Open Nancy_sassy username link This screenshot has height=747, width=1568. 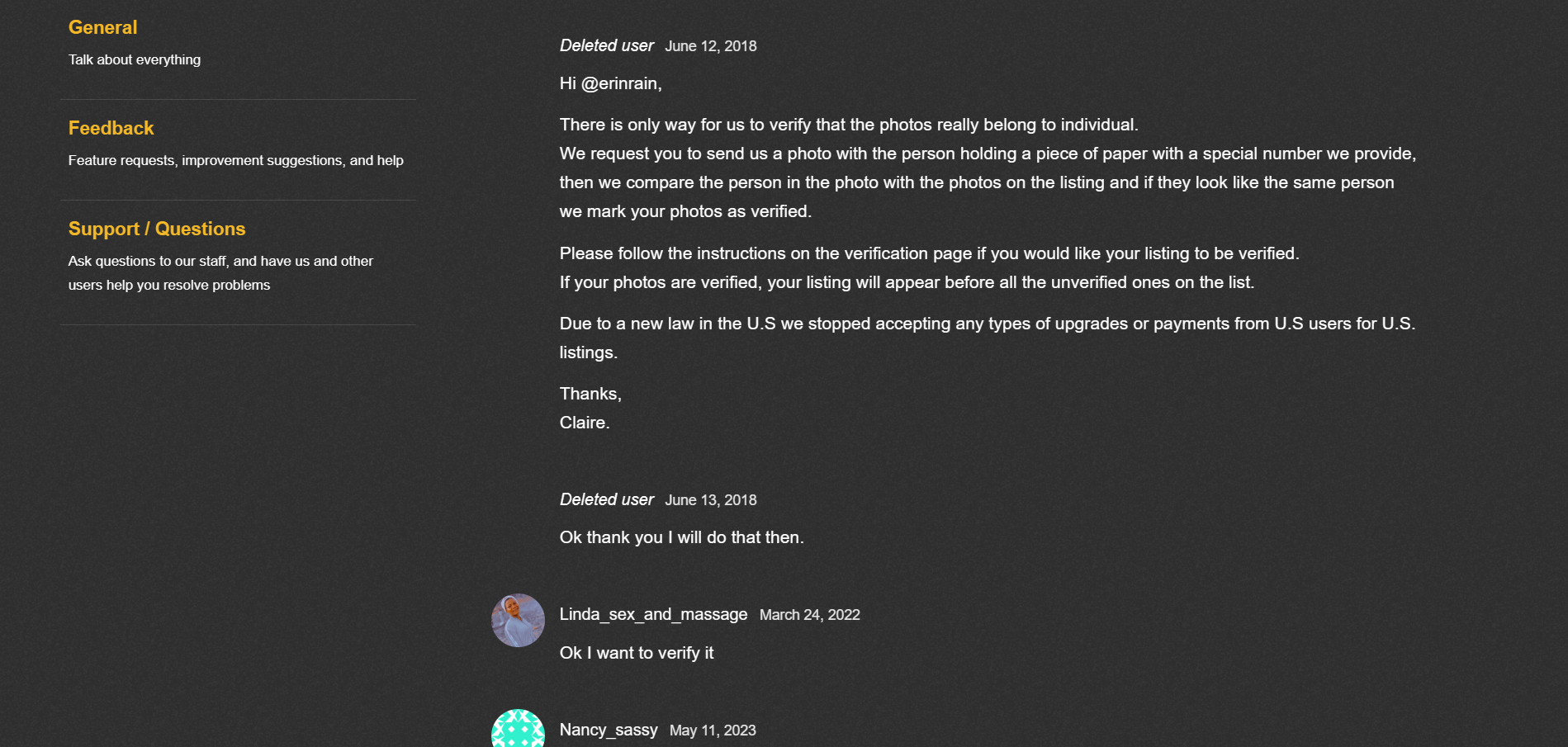pos(609,730)
